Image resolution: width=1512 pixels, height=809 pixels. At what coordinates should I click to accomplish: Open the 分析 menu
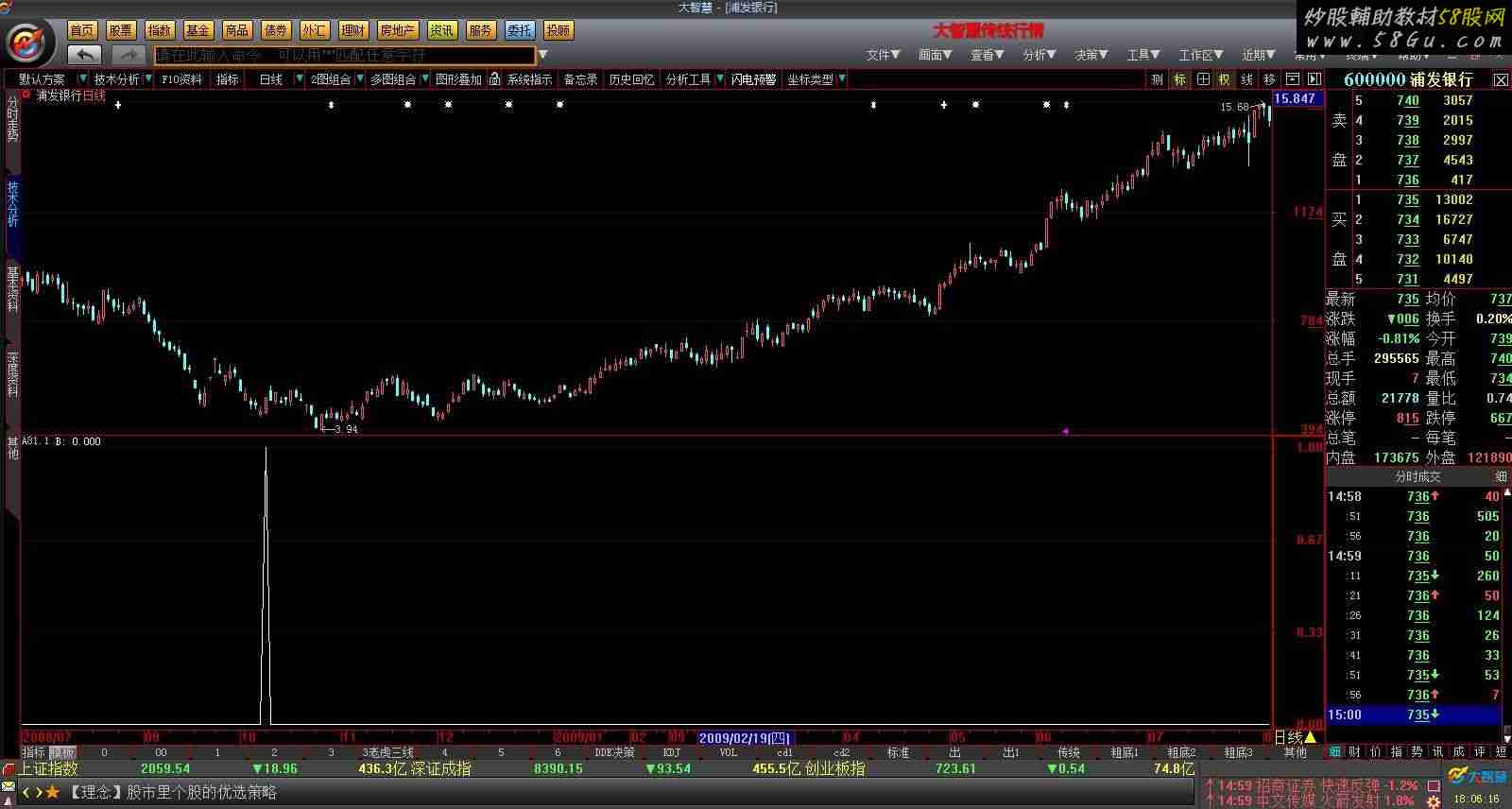pos(1039,55)
